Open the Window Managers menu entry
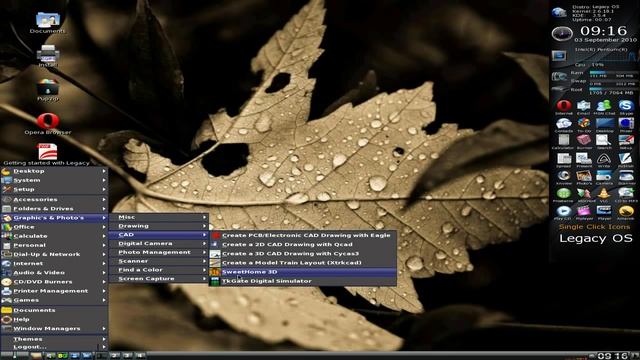 tap(54, 329)
